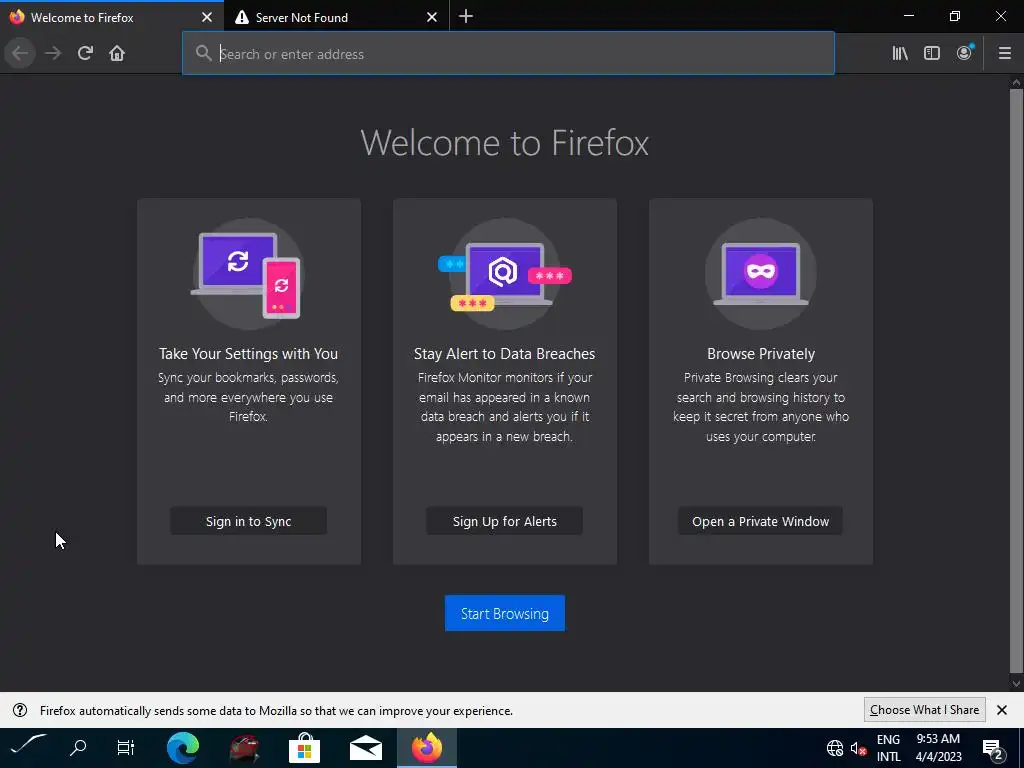This screenshot has height=768, width=1024.
Task: Go forward with the forward arrow
Action: tap(53, 54)
